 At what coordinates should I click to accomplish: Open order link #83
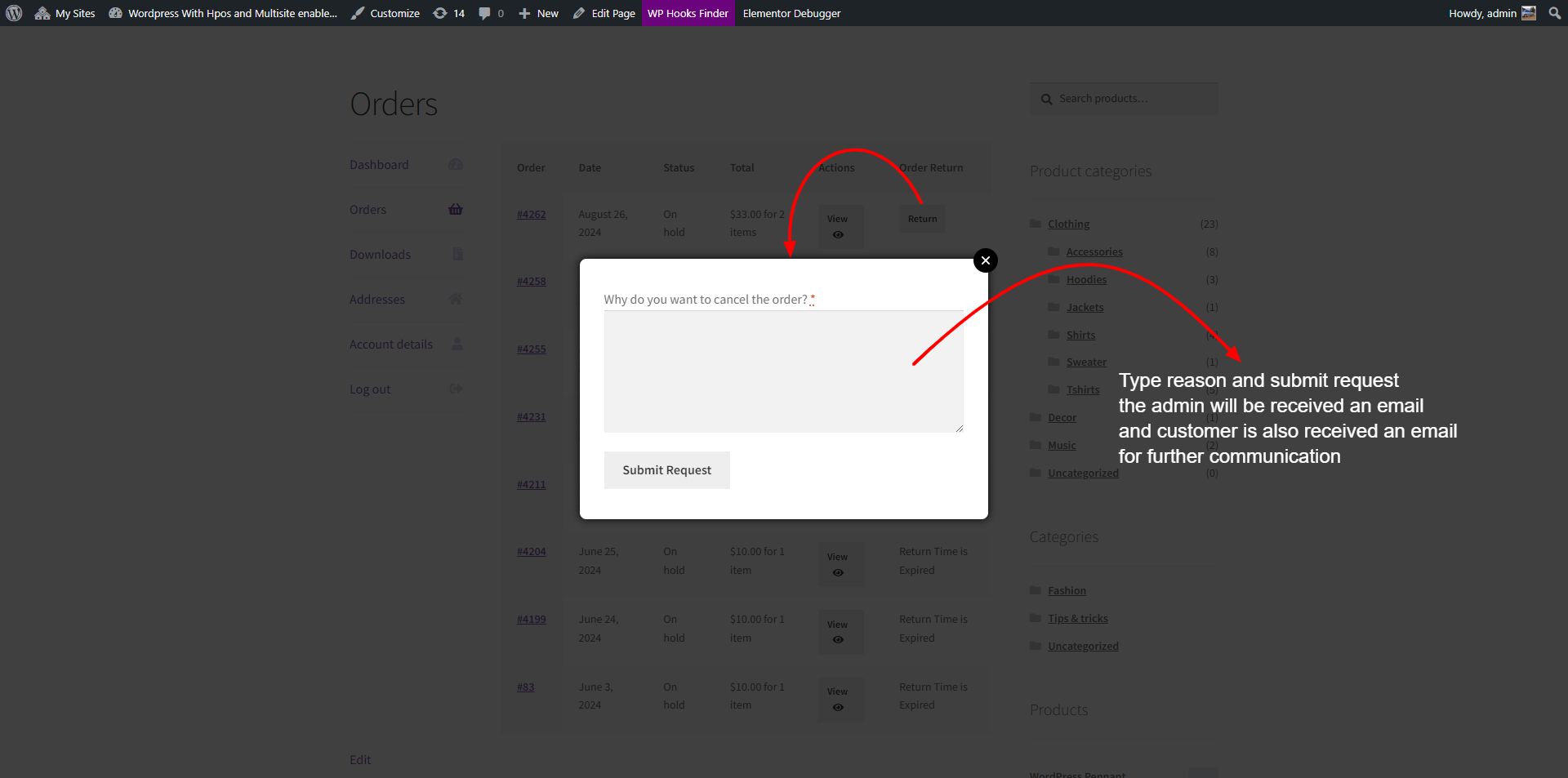pyautogui.click(x=525, y=687)
